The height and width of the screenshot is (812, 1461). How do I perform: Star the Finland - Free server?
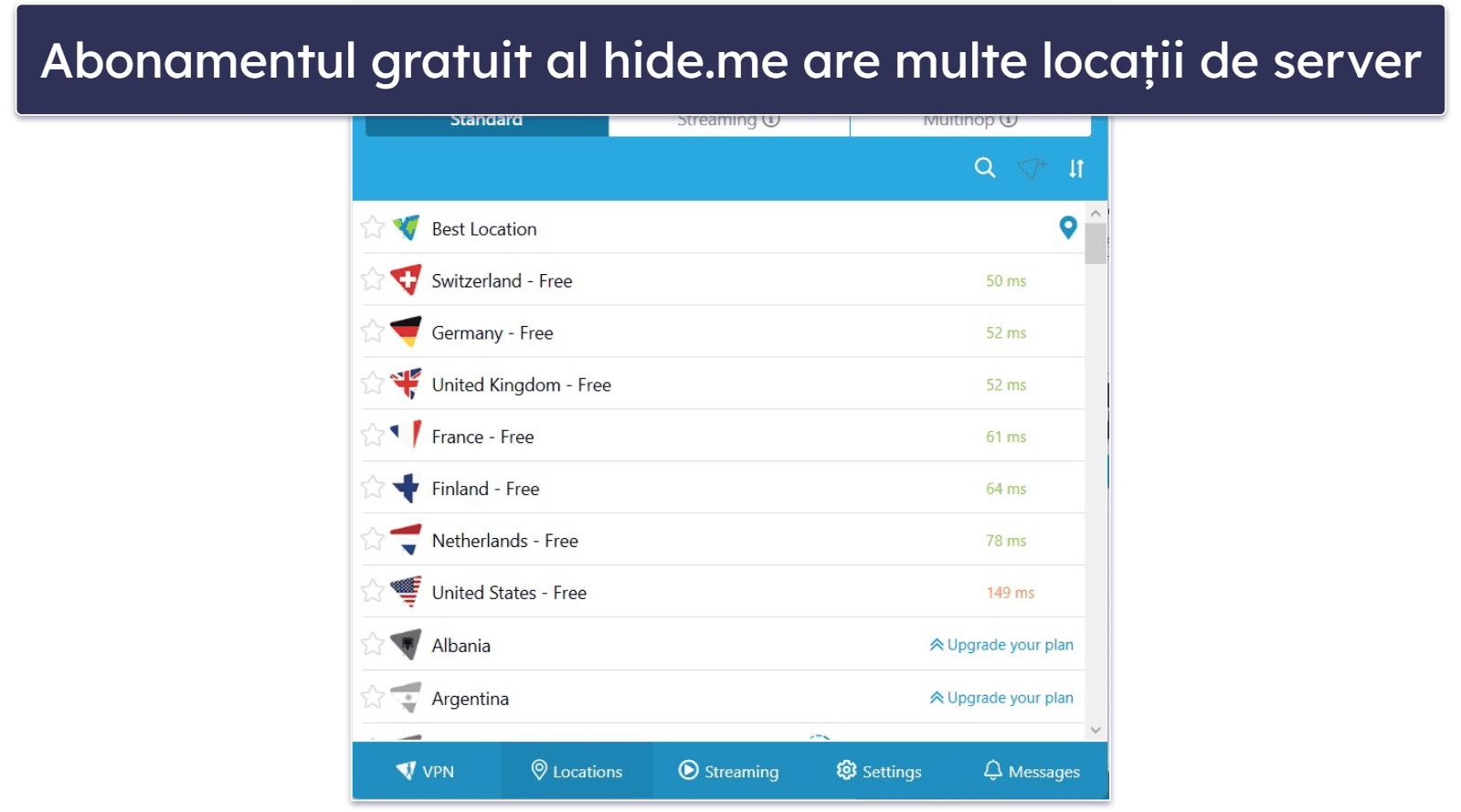point(373,488)
